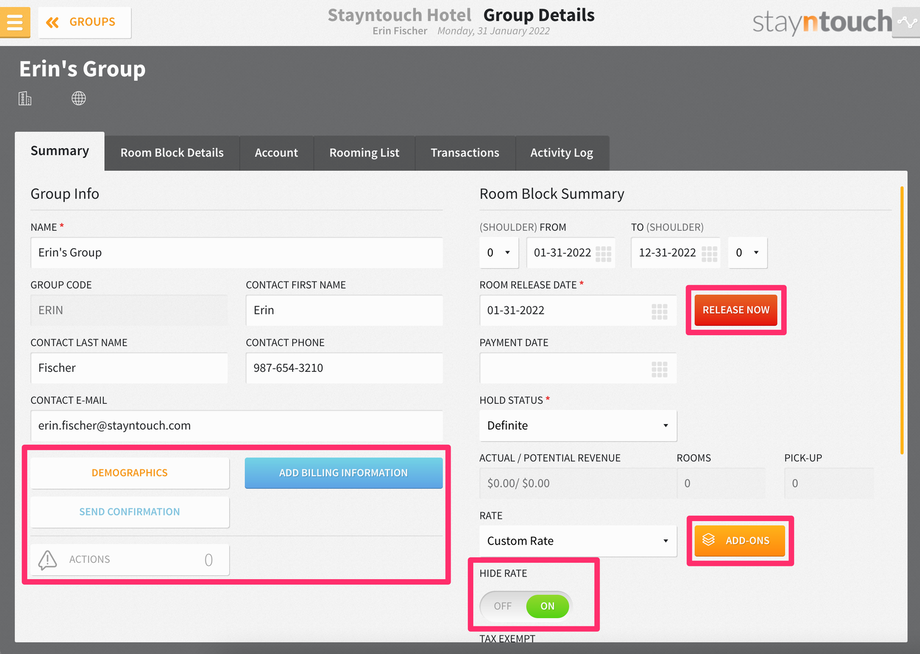This screenshot has width=920, height=654.
Task: Click the Rooms value field
Action: (x=721, y=483)
